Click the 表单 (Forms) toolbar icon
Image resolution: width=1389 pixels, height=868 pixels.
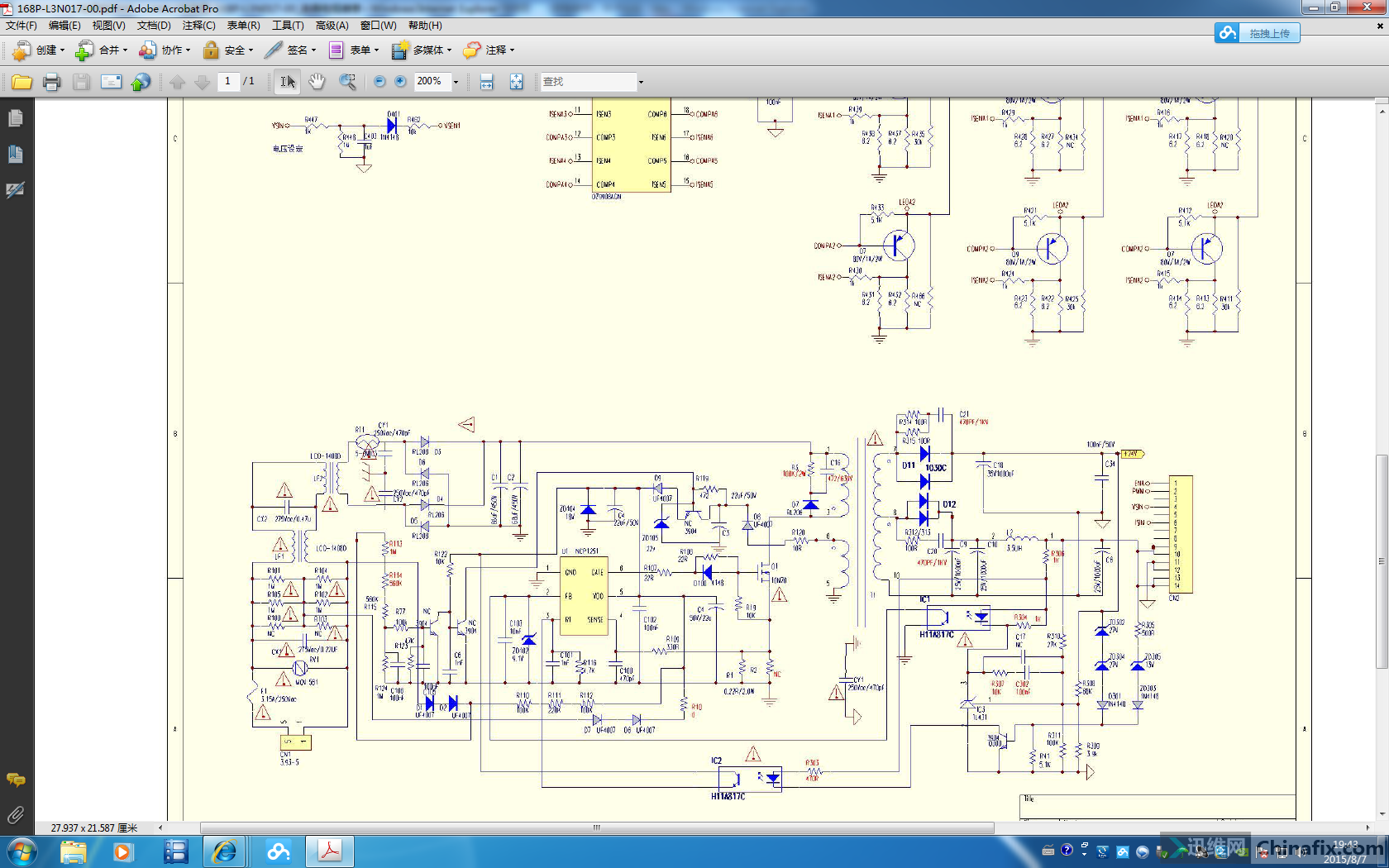336,50
